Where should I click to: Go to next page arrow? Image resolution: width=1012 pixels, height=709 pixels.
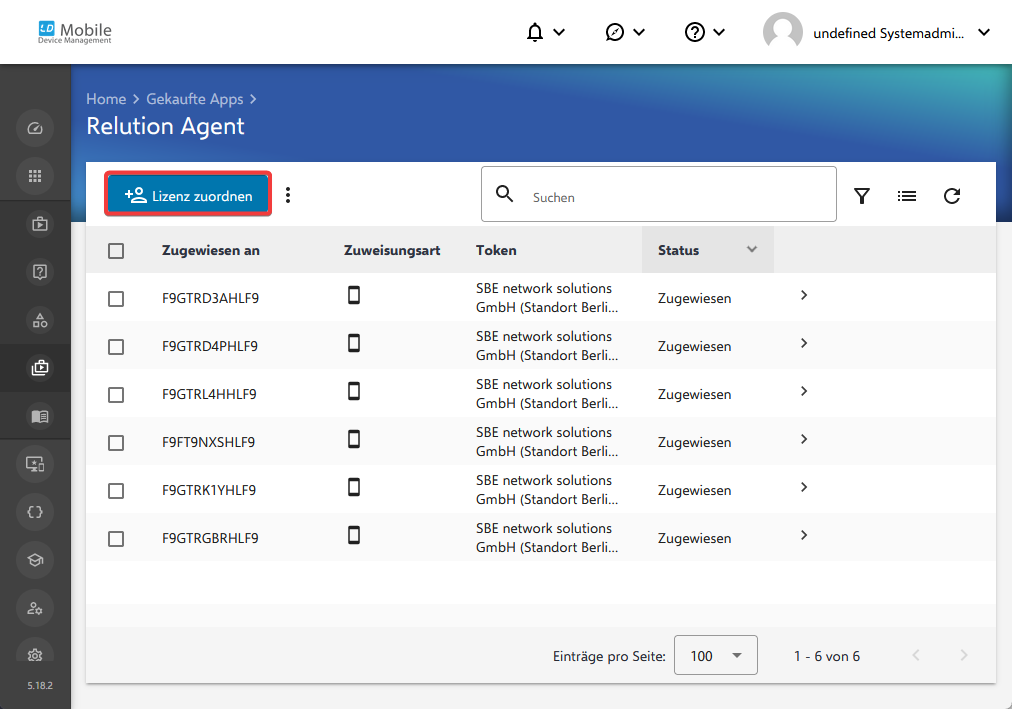point(964,655)
